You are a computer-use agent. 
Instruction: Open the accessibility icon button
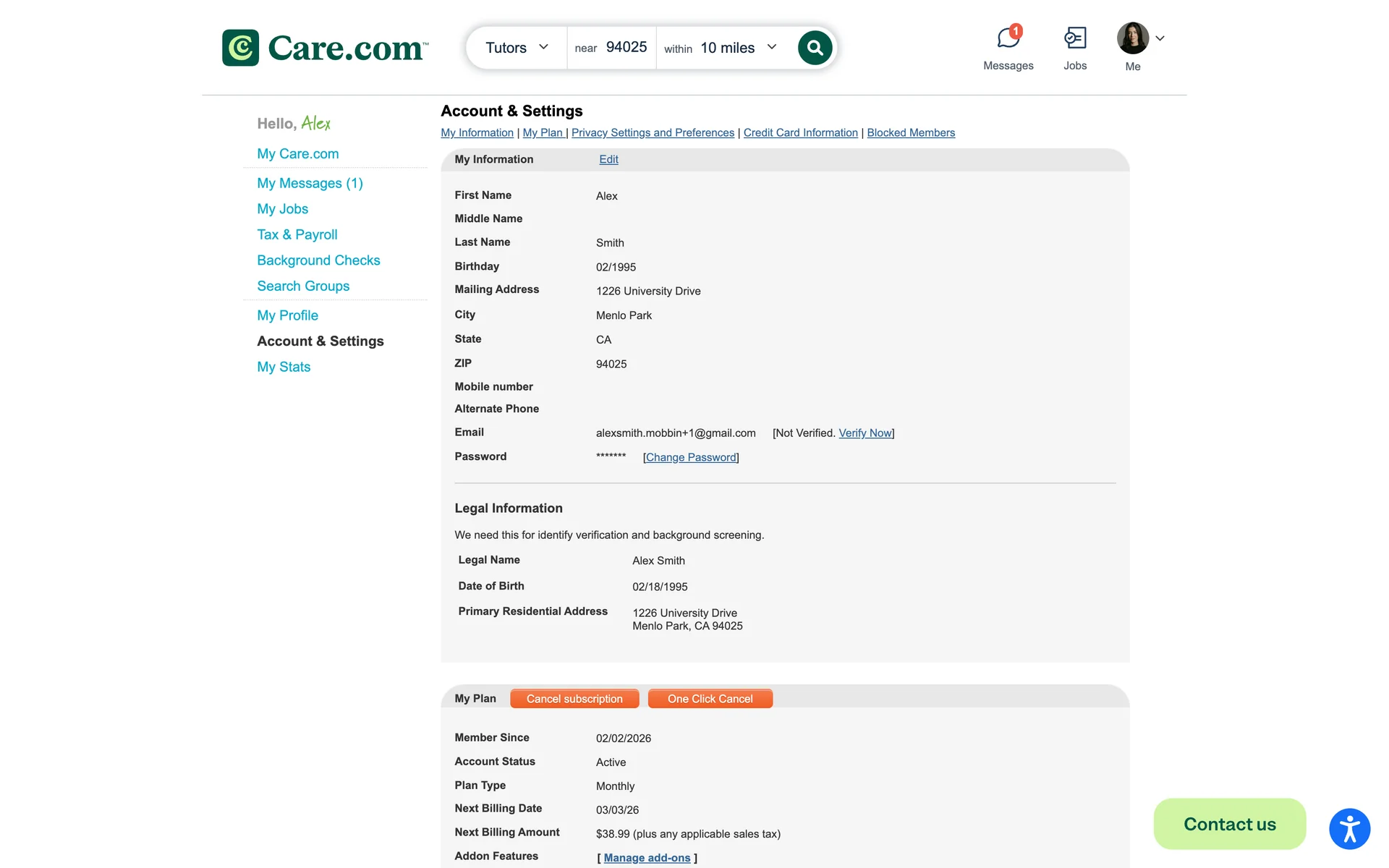coord(1349,829)
